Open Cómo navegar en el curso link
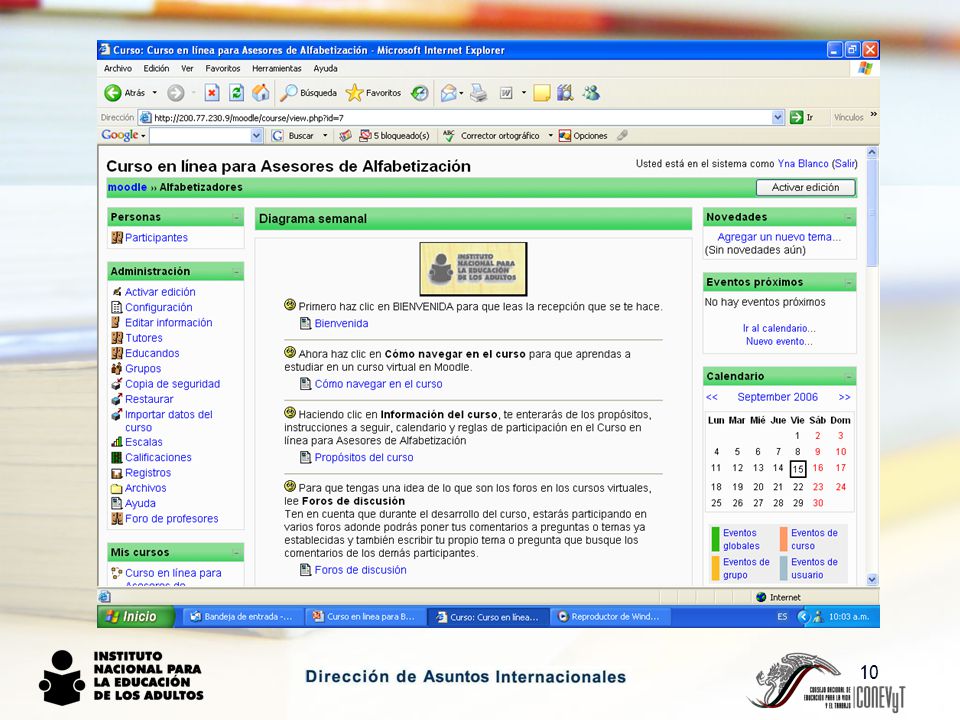Viewport: 960px width, 720px height. [x=378, y=384]
